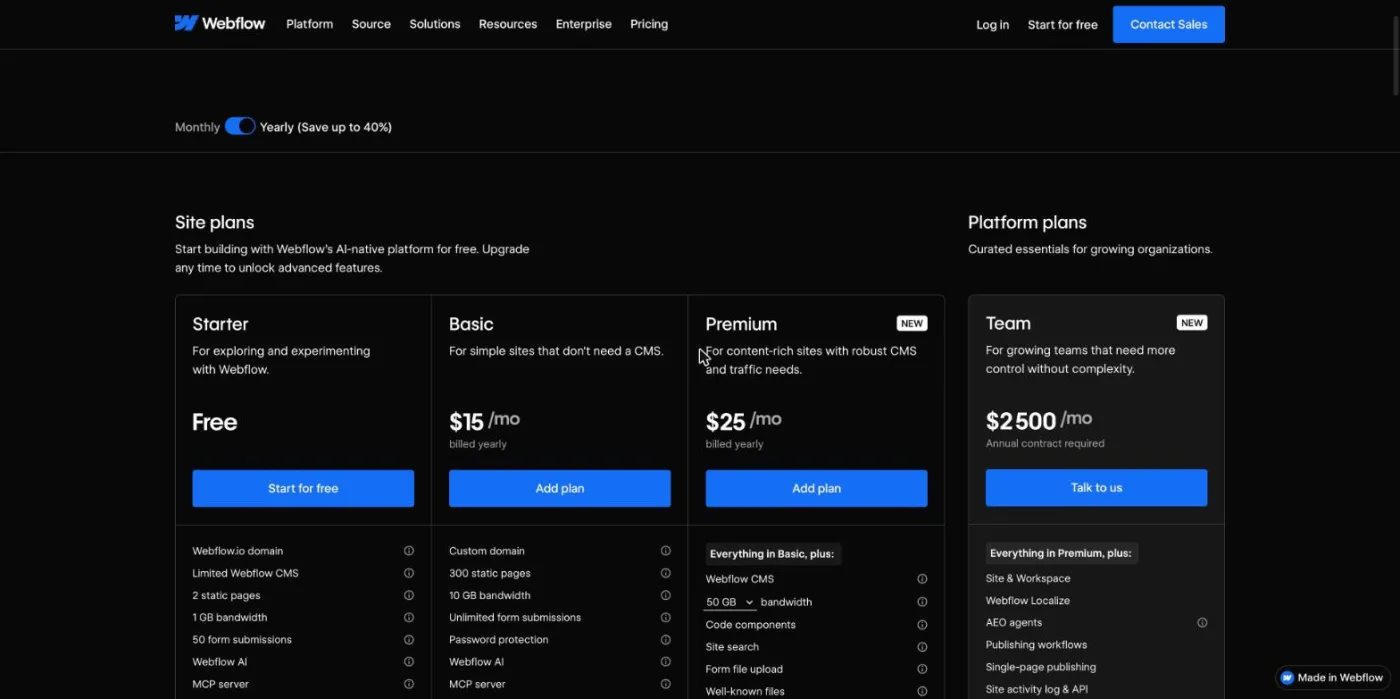Click the $25 /mo Premium price
The height and width of the screenshot is (699, 1400).
click(743, 421)
